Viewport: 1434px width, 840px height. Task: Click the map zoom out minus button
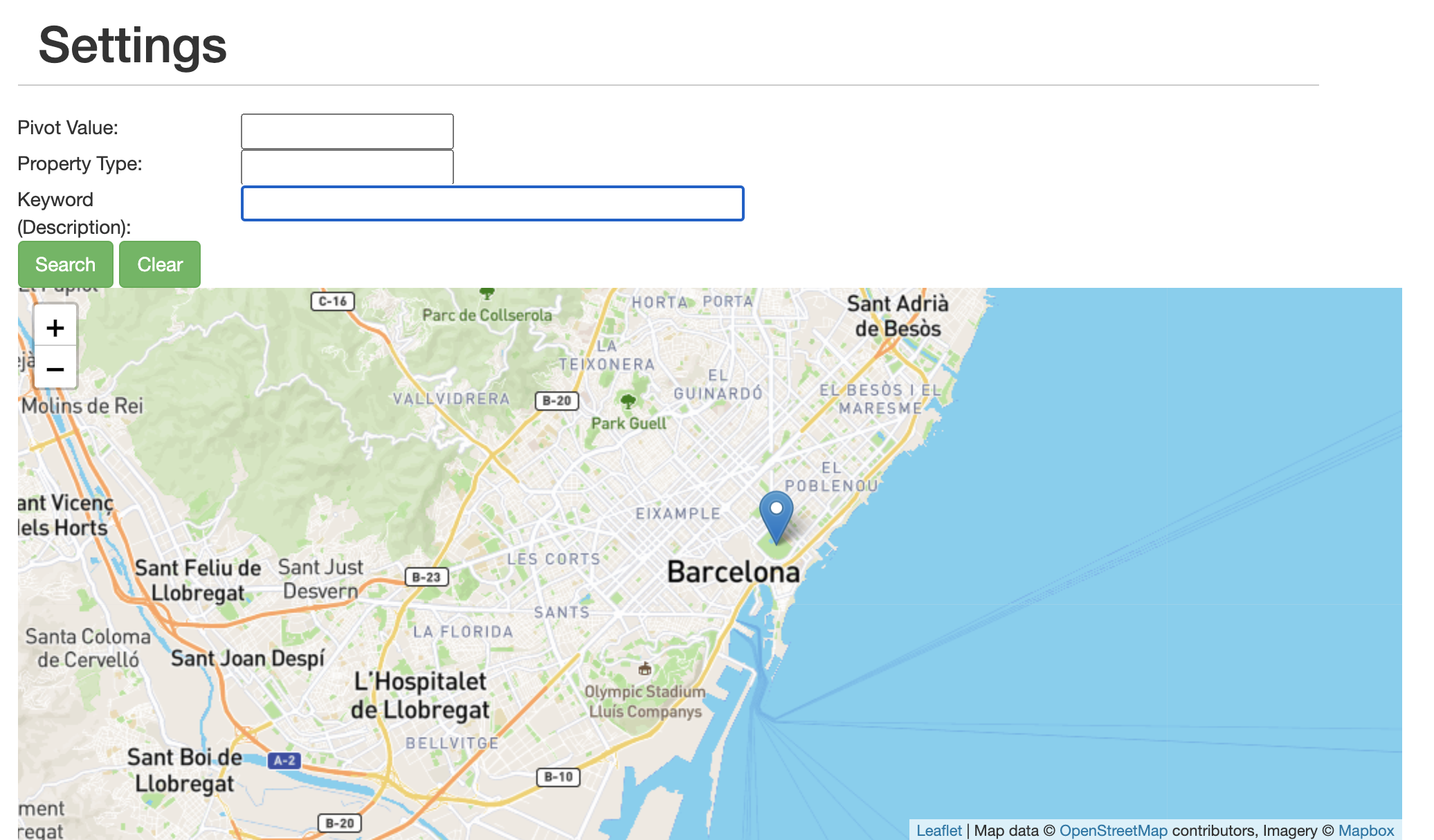coord(55,369)
